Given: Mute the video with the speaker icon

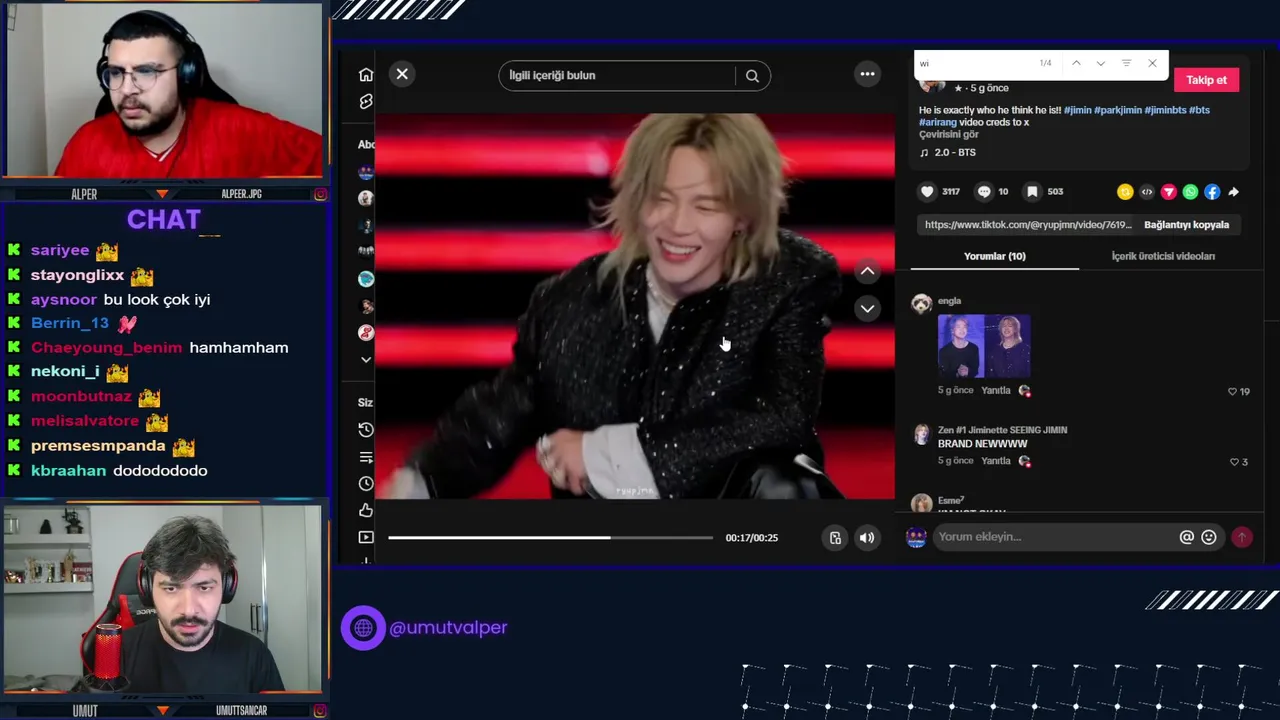Looking at the screenshot, I should tap(867, 538).
